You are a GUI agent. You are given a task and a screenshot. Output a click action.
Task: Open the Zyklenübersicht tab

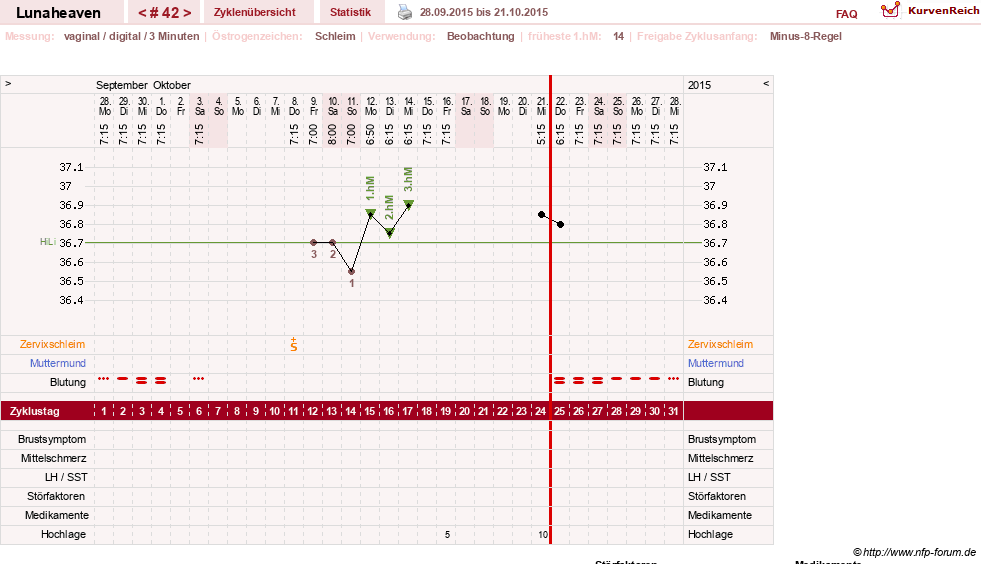click(x=255, y=12)
